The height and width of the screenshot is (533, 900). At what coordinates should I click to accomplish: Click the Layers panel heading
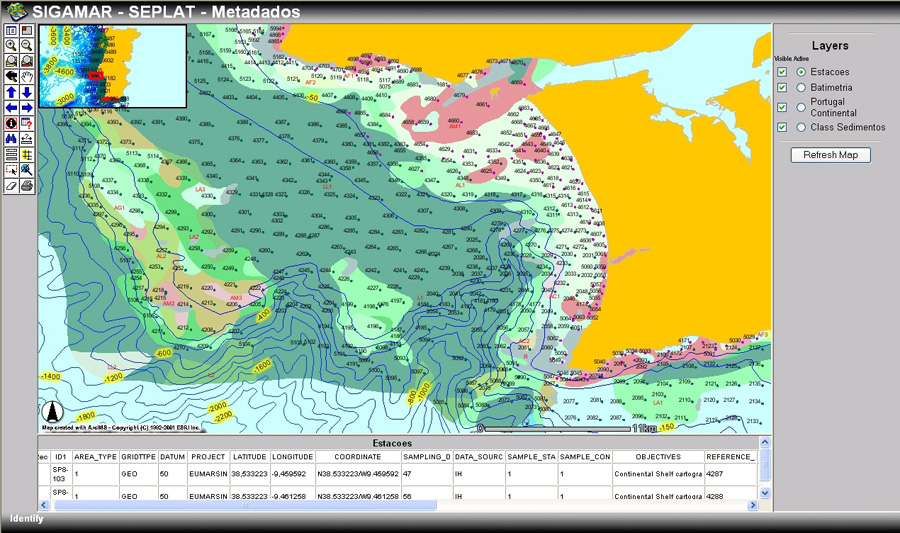pos(830,45)
